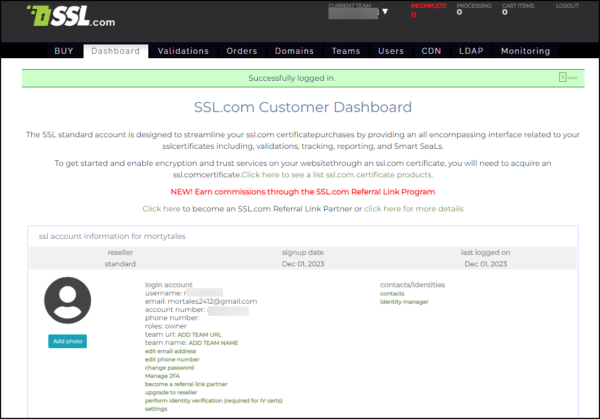The image size is (600, 419).
Task: Click the Add photo button
Action: pyautogui.click(x=67, y=341)
